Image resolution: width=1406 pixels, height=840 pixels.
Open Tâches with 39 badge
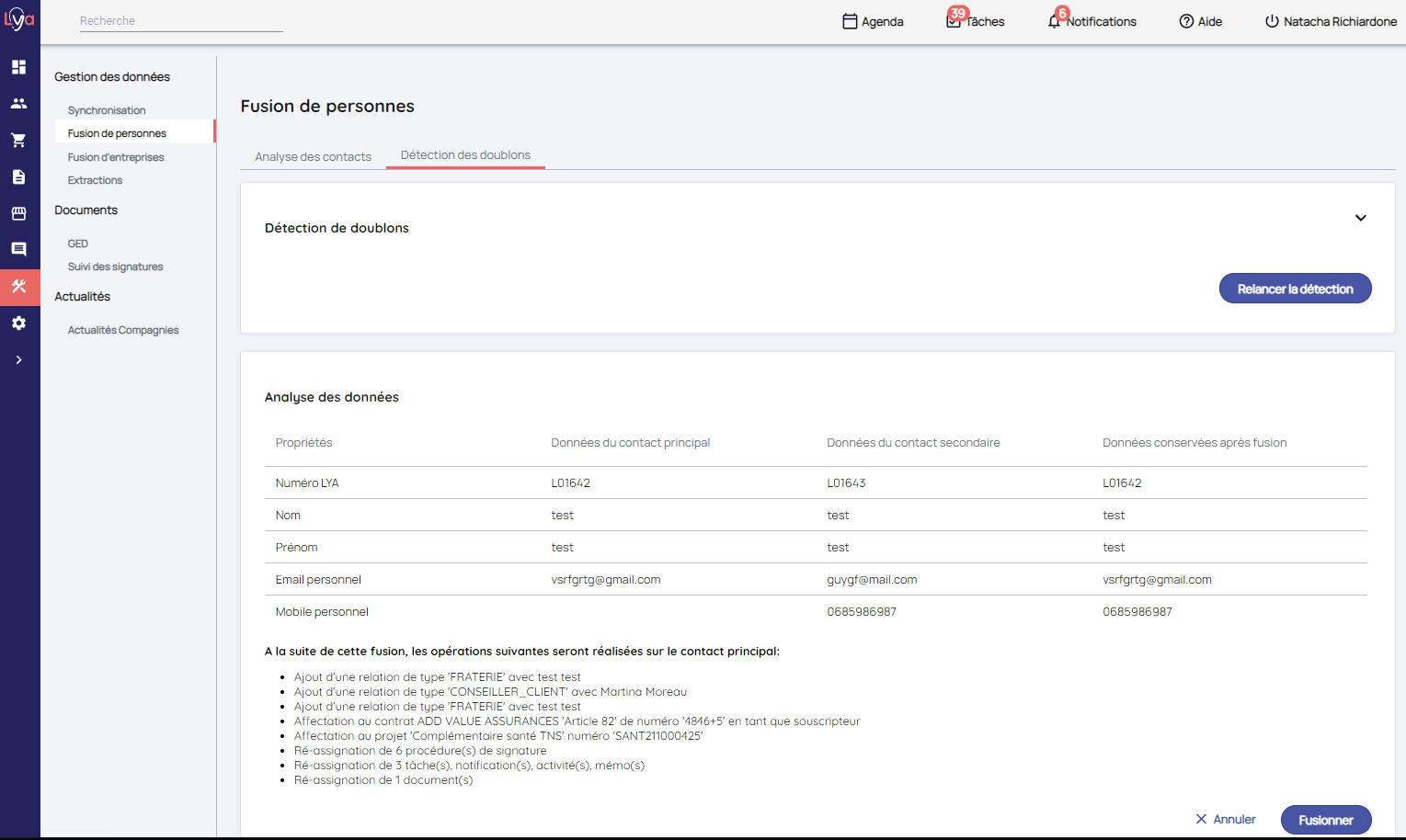click(976, 21)
